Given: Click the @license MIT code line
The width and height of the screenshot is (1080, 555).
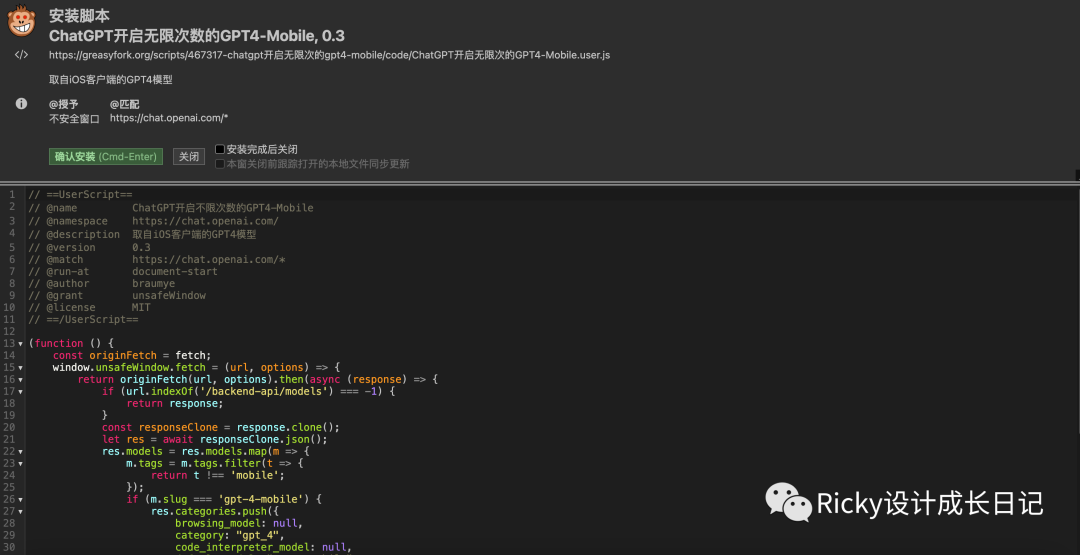Looking at the screenshot, I should point(89,307).
